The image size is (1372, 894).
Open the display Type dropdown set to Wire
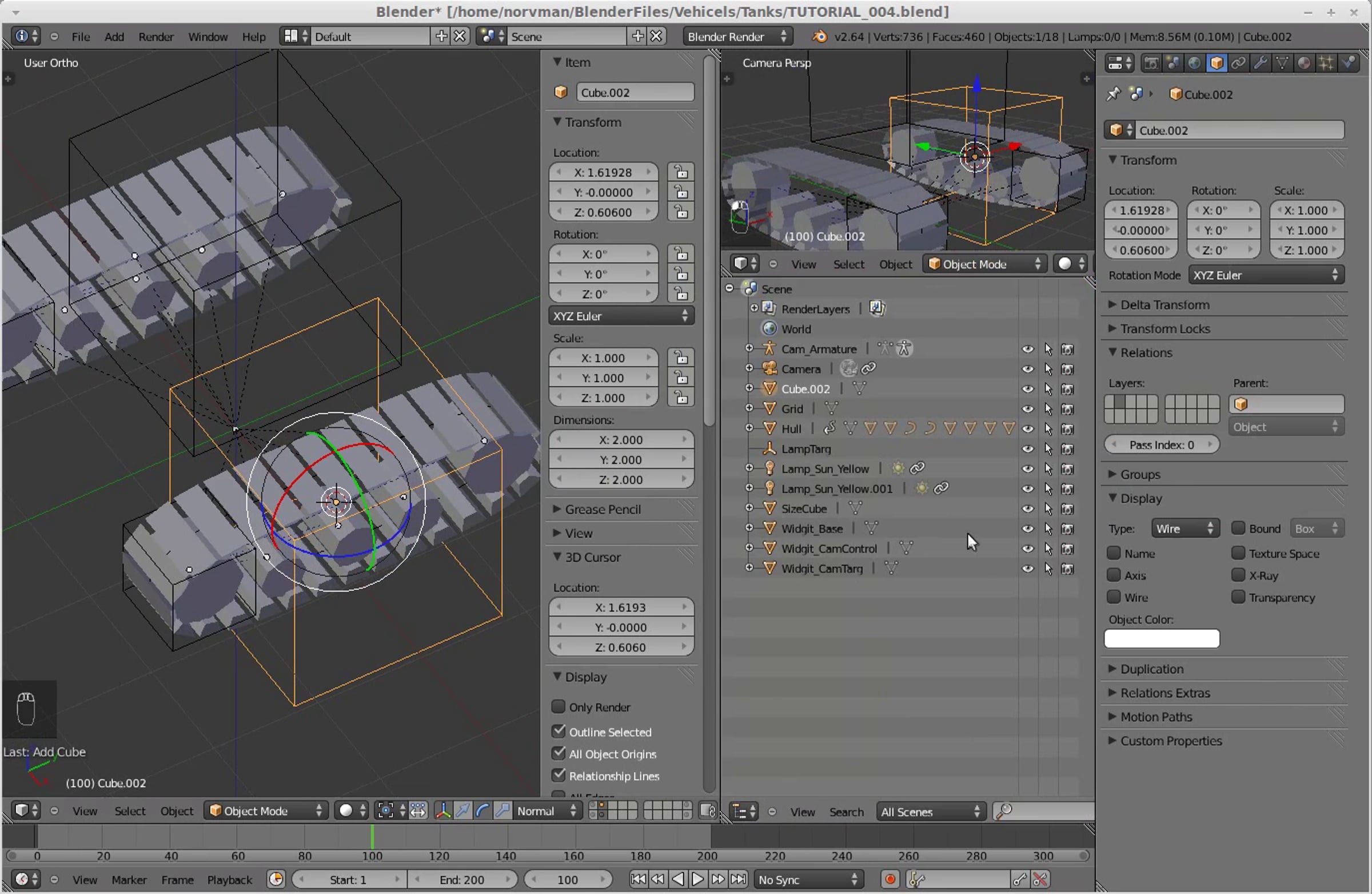click(x=1184, y=529)
